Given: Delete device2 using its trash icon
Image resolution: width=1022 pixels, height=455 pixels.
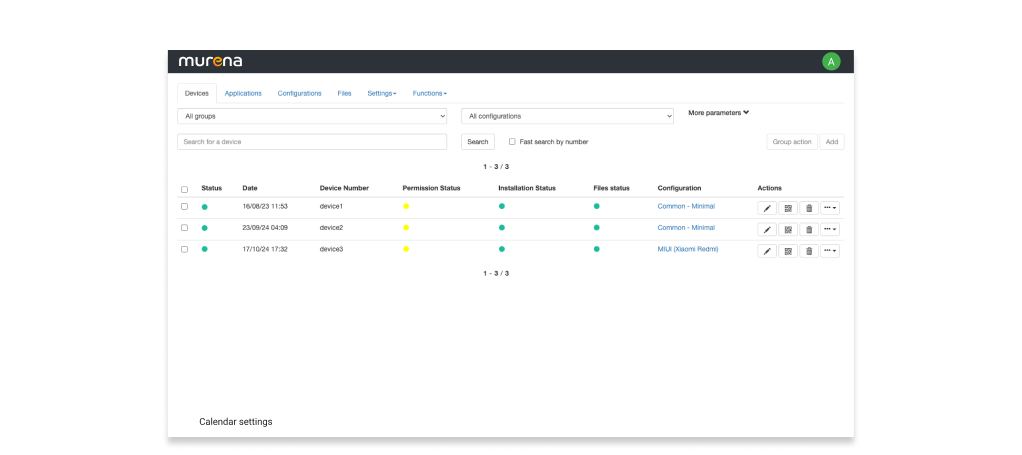Looking at the screenshot, I should 809,230.
